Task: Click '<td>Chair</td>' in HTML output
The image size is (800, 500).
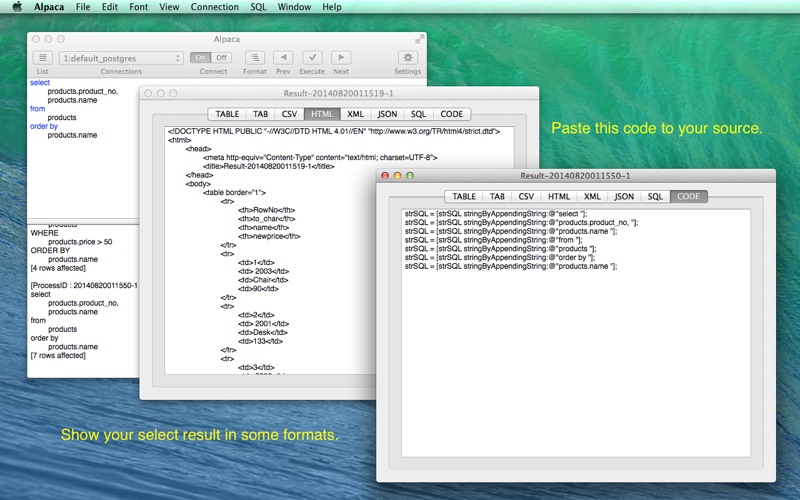Action: click(263, 280)
